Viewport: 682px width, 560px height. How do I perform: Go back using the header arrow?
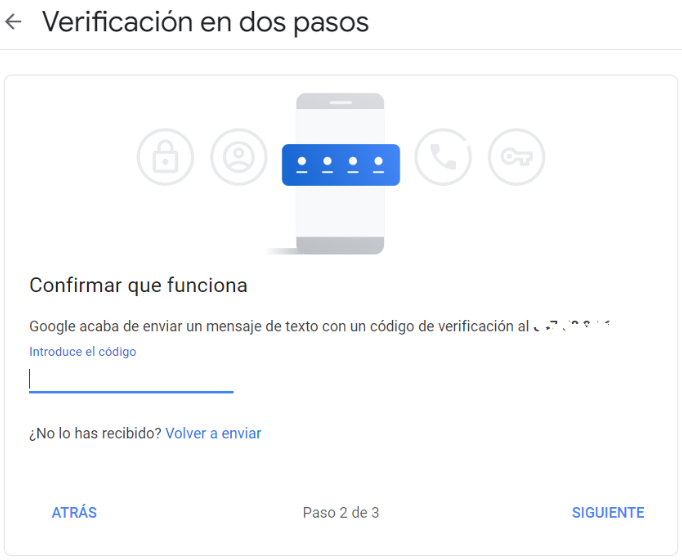(x=13, y=22)
